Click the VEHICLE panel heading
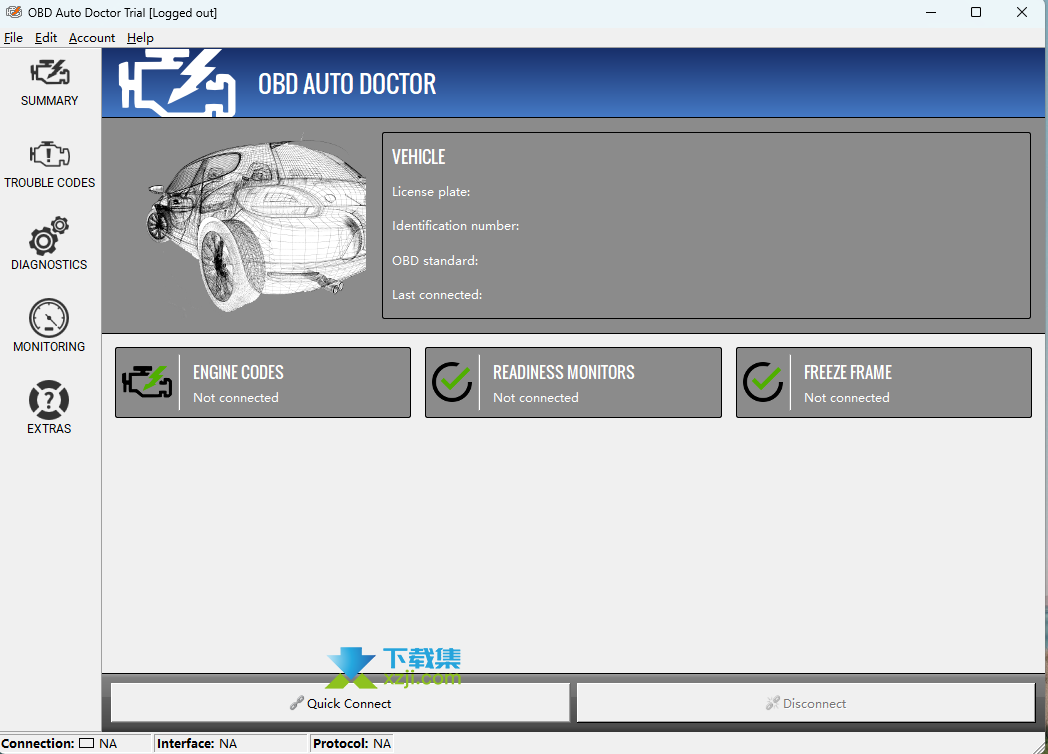Image resolution: width=1048 pixels, height=754 pixels. pos(418,157)
